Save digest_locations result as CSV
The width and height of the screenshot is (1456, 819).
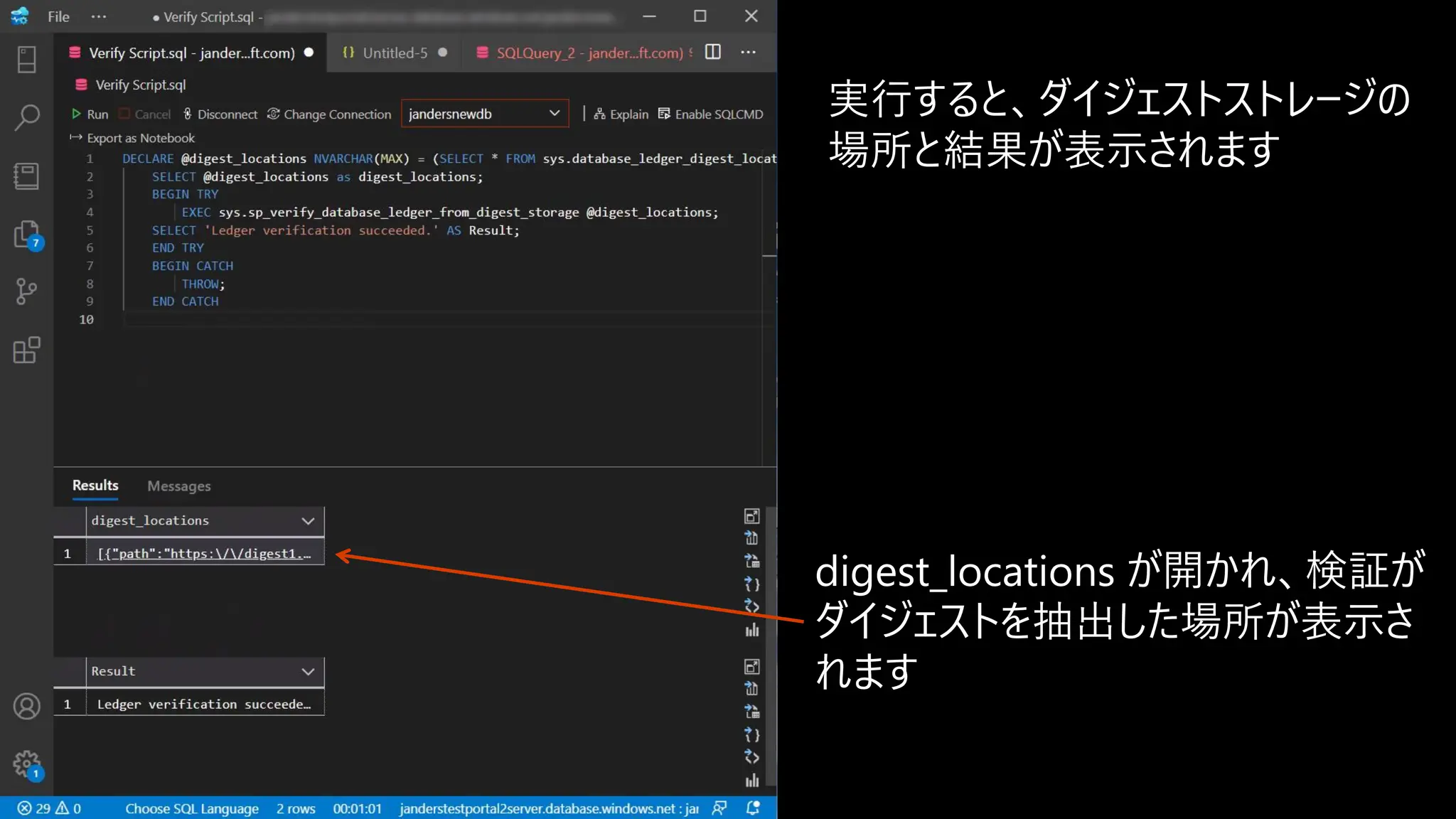(751, 538)
